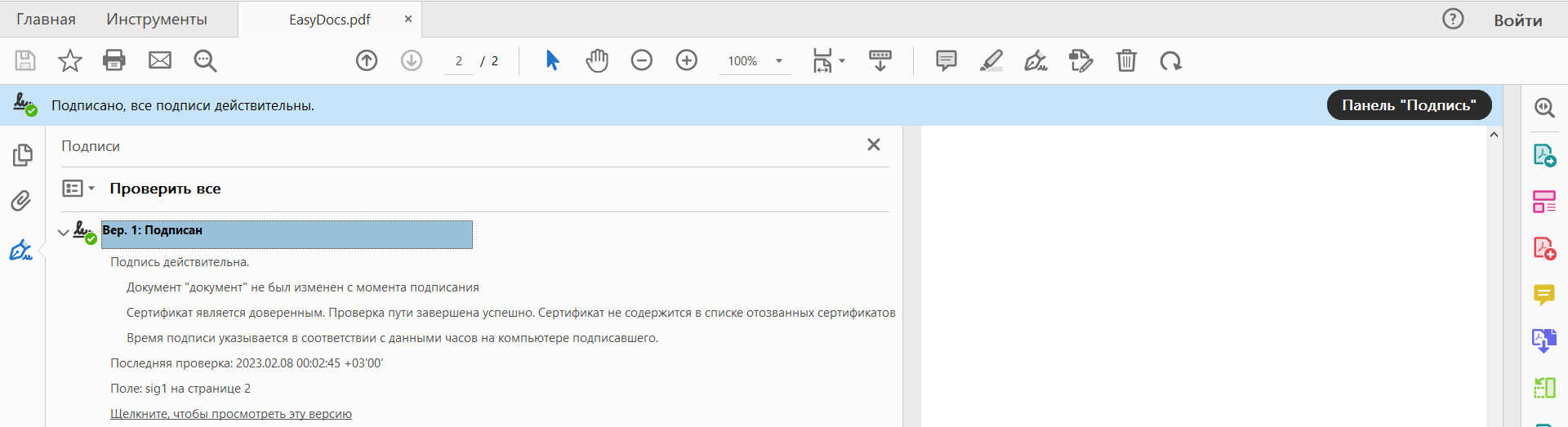The image size is (1568, 427).
Task: Click the Save file icon
Action: pos(25,60)
